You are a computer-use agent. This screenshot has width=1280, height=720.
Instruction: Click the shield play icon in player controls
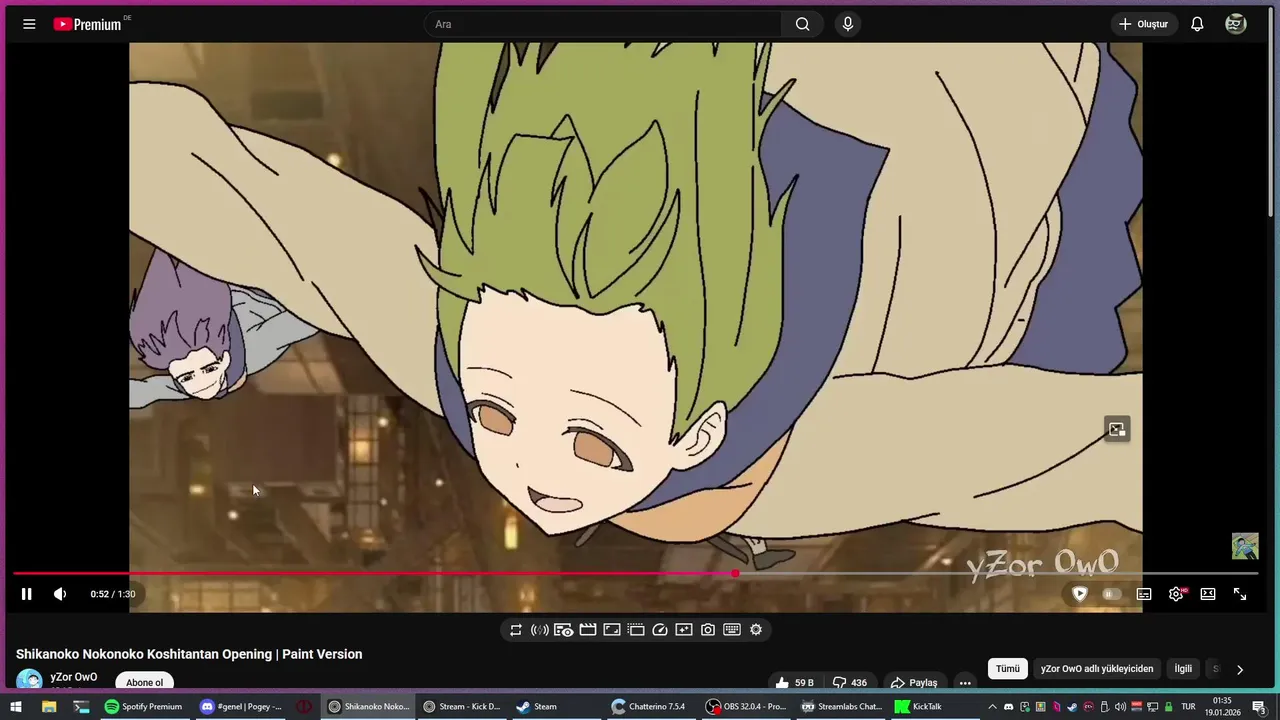point(1079,594)
